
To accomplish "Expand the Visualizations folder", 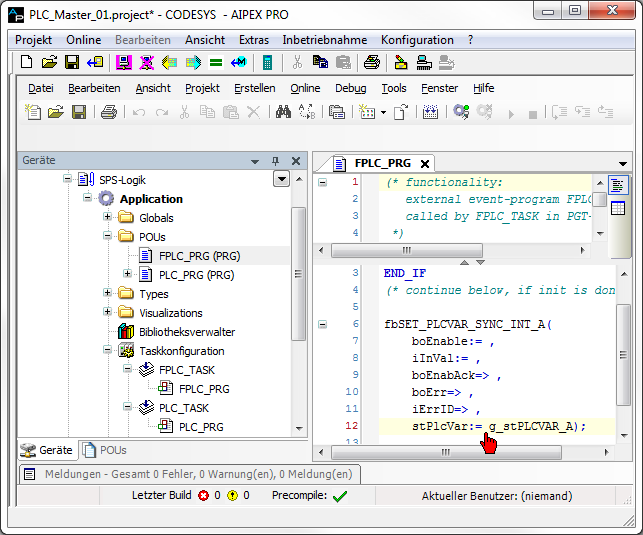I will tap(107, 312).
